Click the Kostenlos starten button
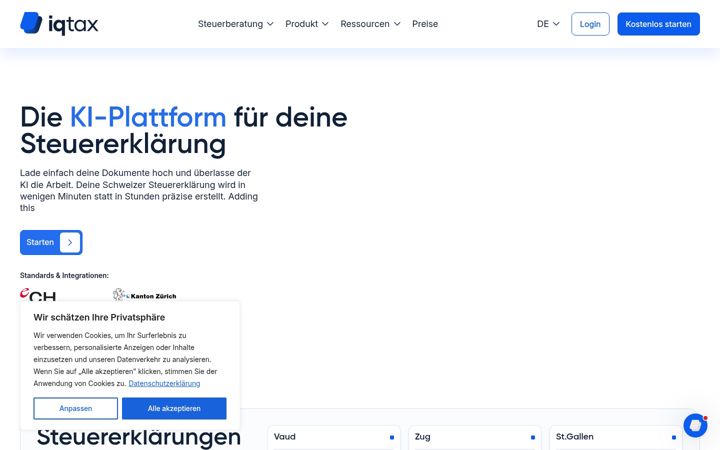 click(x=658, y=24)
